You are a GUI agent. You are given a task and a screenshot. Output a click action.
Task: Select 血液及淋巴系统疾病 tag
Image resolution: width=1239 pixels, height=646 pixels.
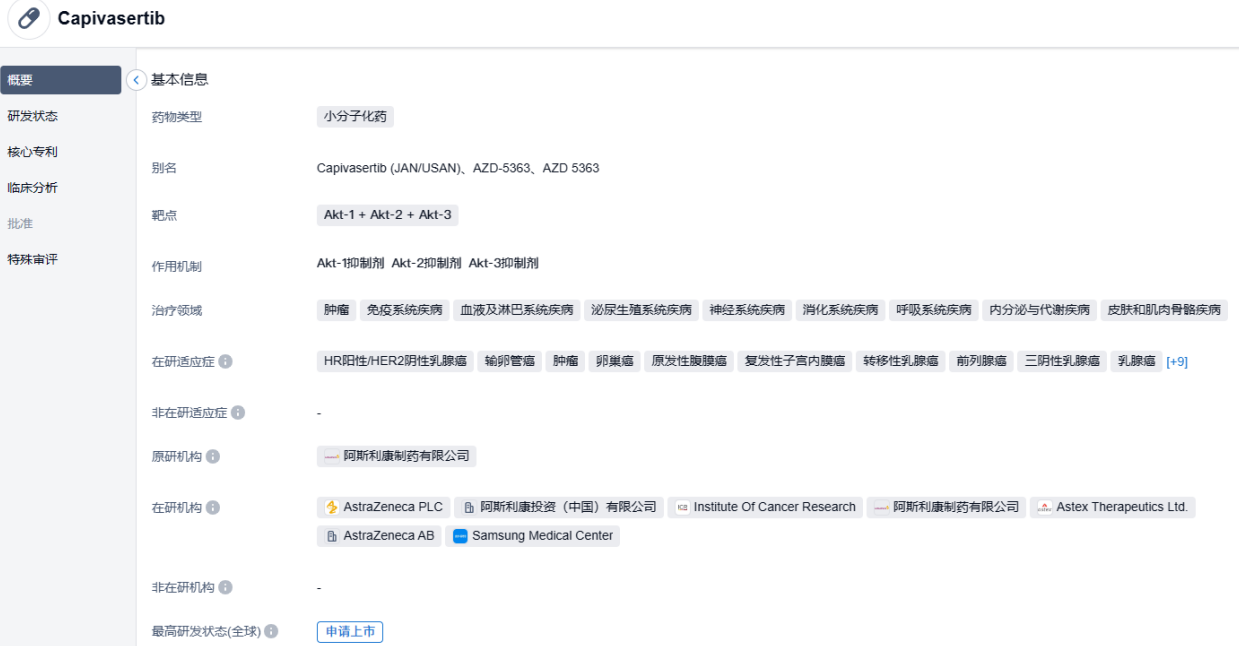[x=517, y=310]
